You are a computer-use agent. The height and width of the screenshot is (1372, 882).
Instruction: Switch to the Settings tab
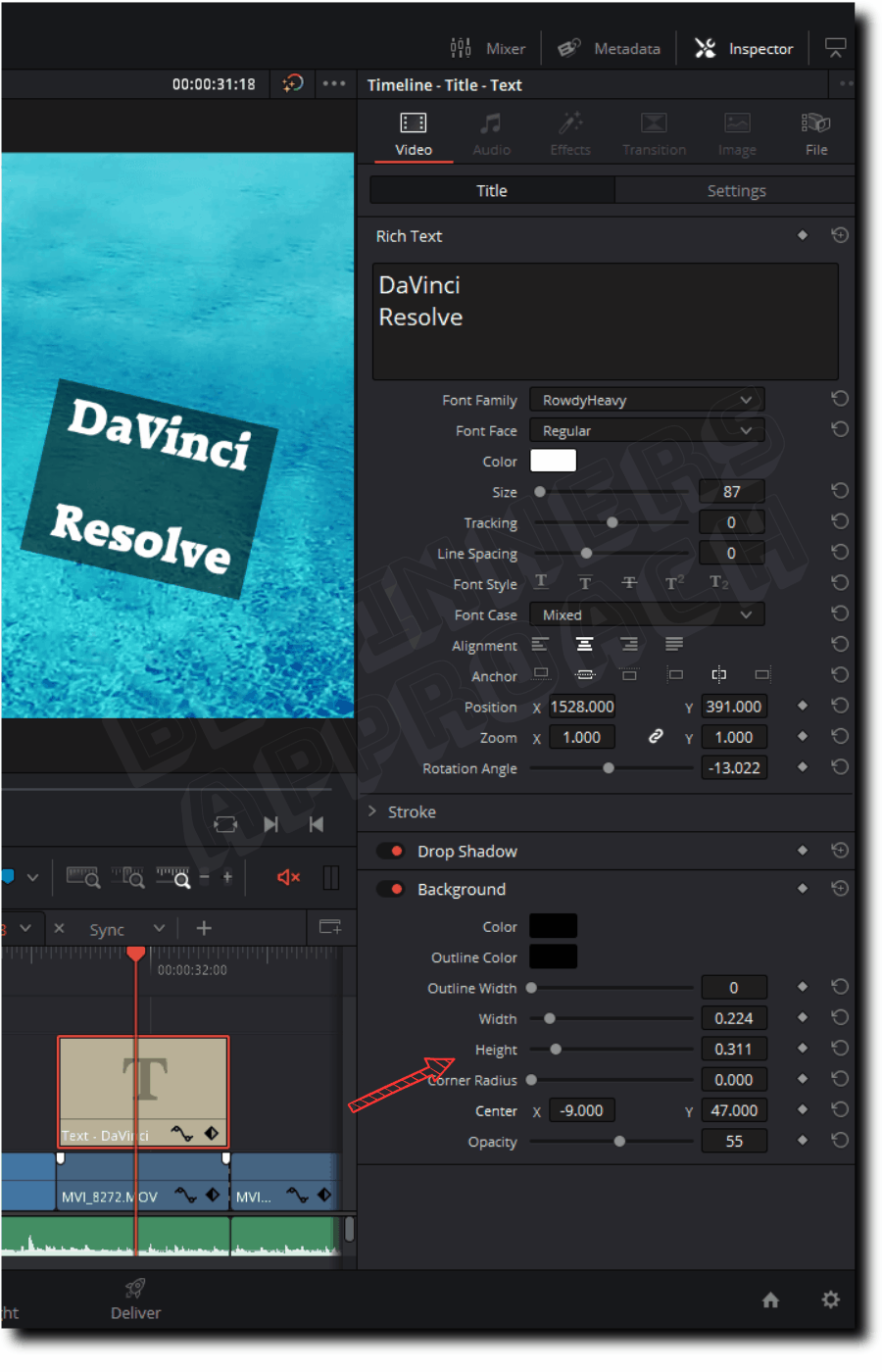pos(736,189)
